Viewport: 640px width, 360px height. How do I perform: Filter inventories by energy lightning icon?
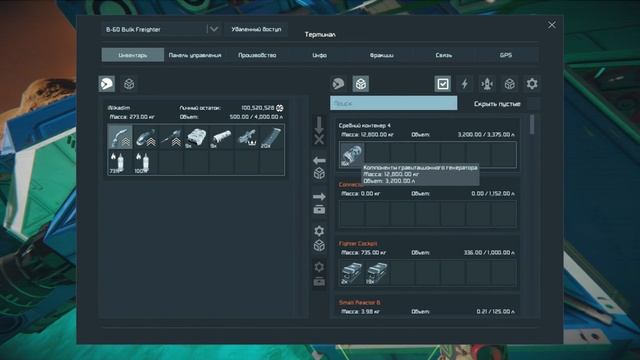point(464,84)
